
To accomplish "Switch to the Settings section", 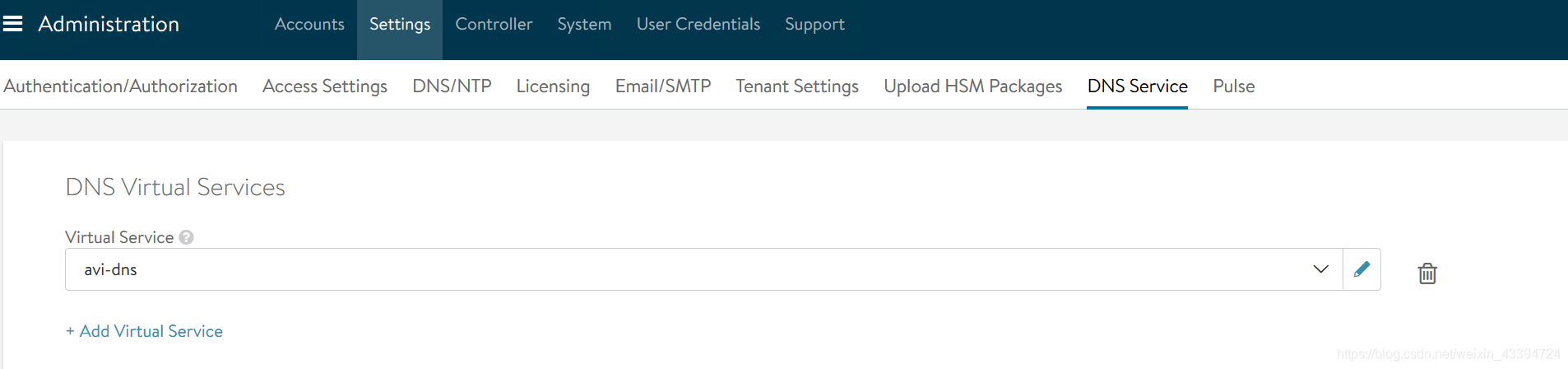I will tap(400, 24).
